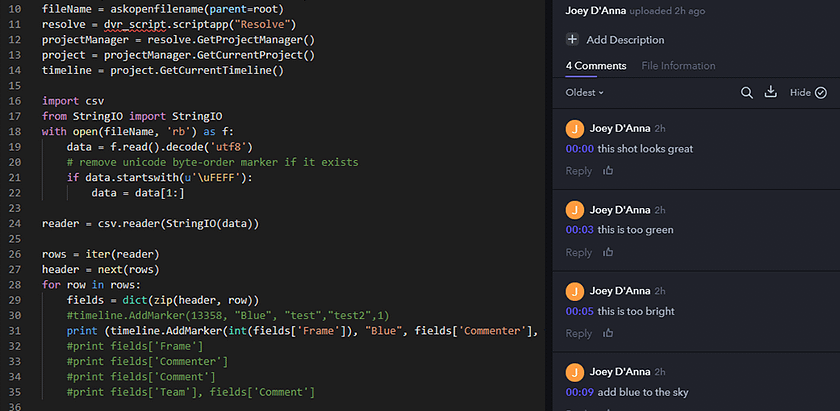Click comment text 'this is too bright'
The image size is (840, 411).
636,311
